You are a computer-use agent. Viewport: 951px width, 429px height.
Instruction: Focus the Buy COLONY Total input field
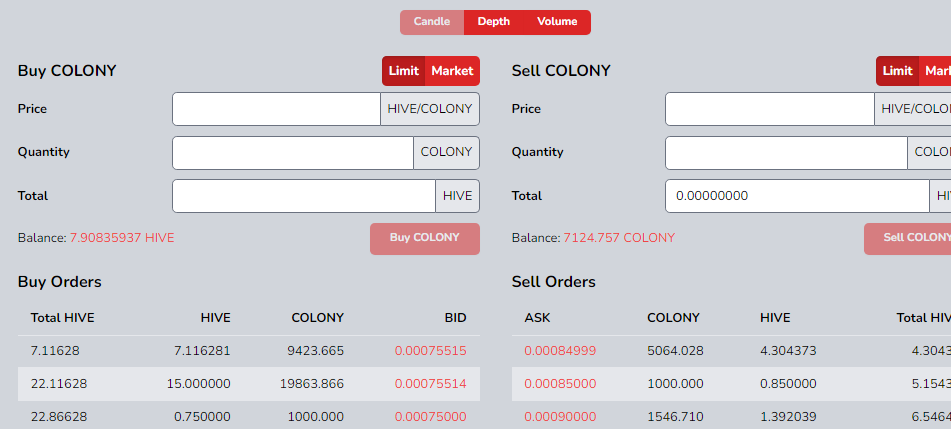[304, 196]
